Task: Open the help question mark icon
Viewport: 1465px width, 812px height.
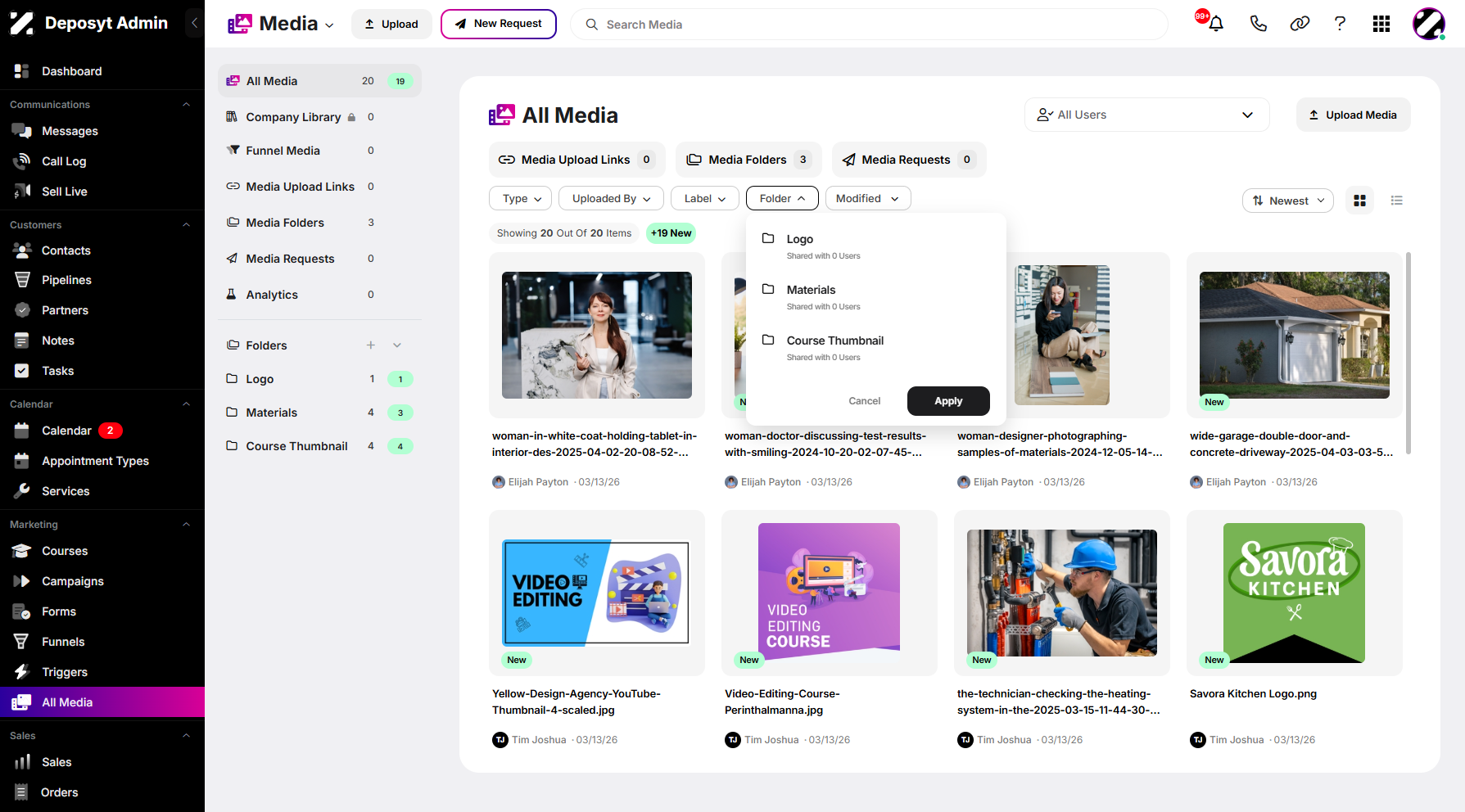Action: (1340, 24)
